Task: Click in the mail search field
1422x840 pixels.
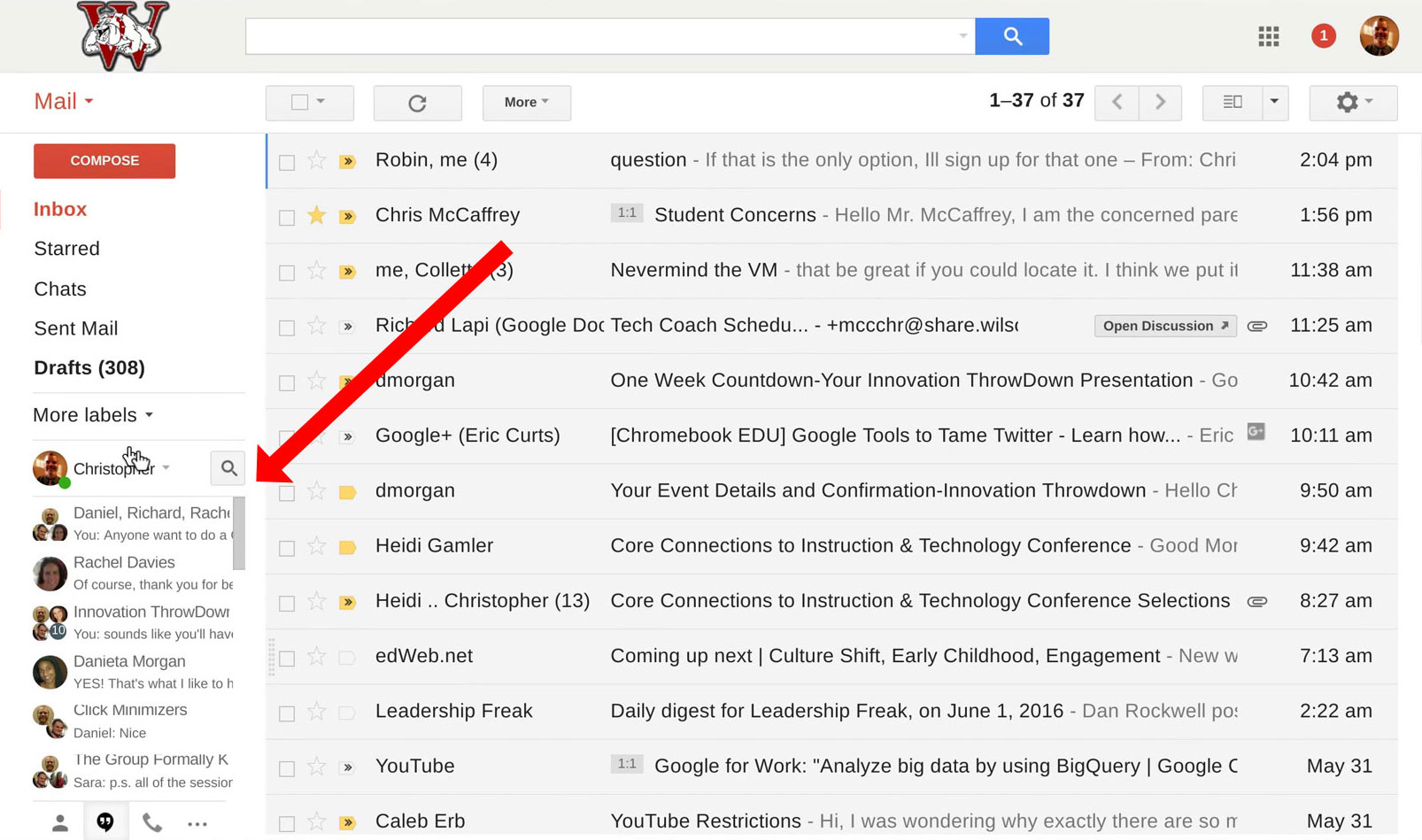Action: [x=602, y=36]
